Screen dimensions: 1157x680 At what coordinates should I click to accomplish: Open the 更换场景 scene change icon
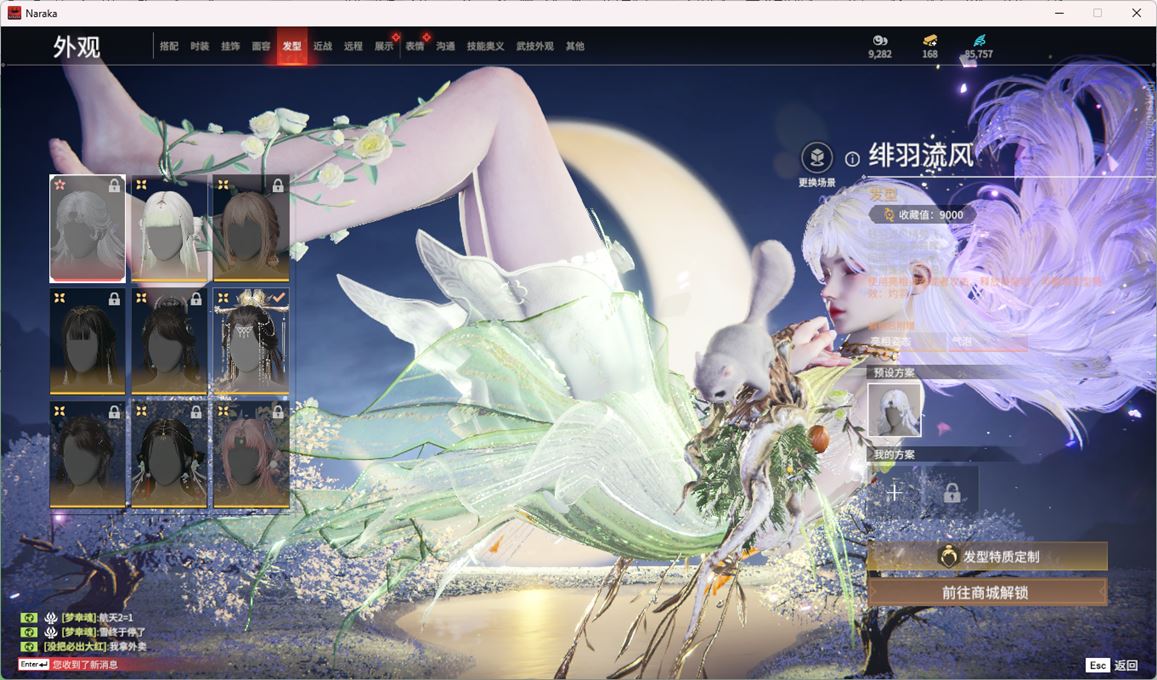pos(817,157)
